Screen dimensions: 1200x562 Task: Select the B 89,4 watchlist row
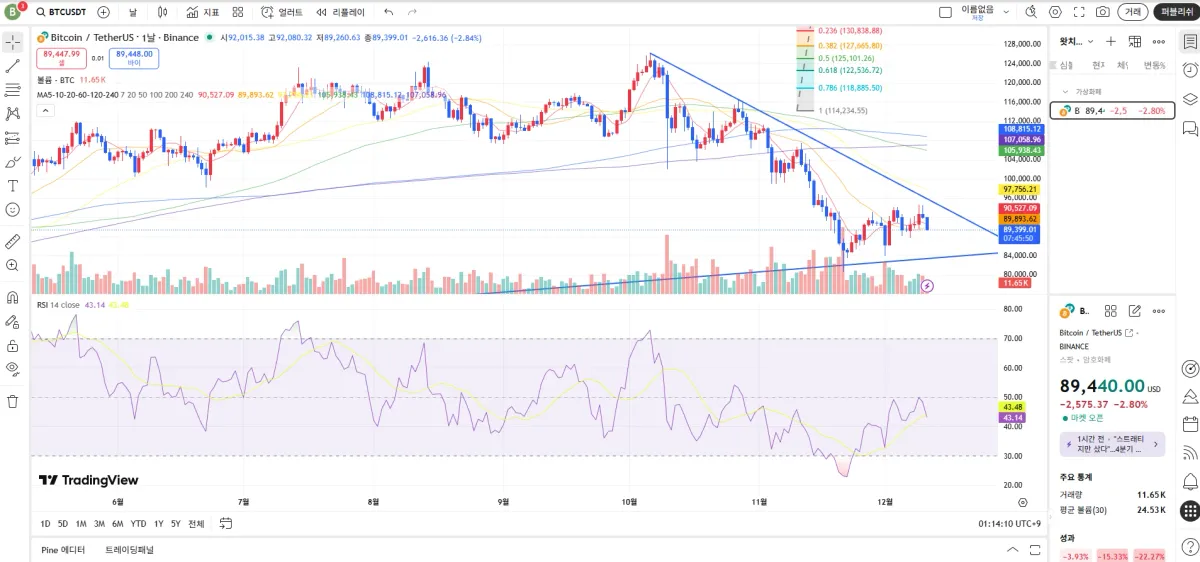click(x=1112, y=111)
